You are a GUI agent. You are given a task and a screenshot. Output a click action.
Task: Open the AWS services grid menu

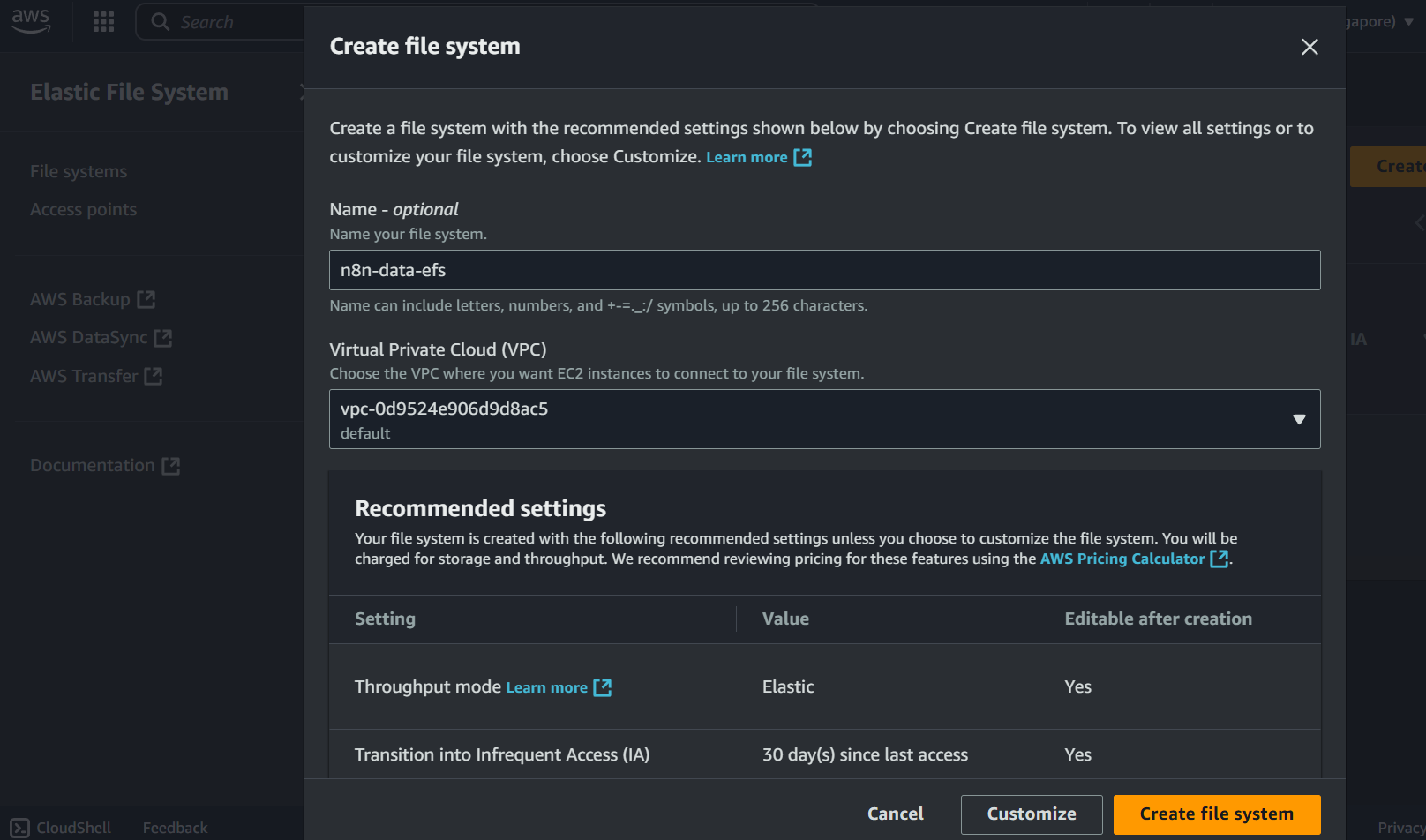(104, 22)
